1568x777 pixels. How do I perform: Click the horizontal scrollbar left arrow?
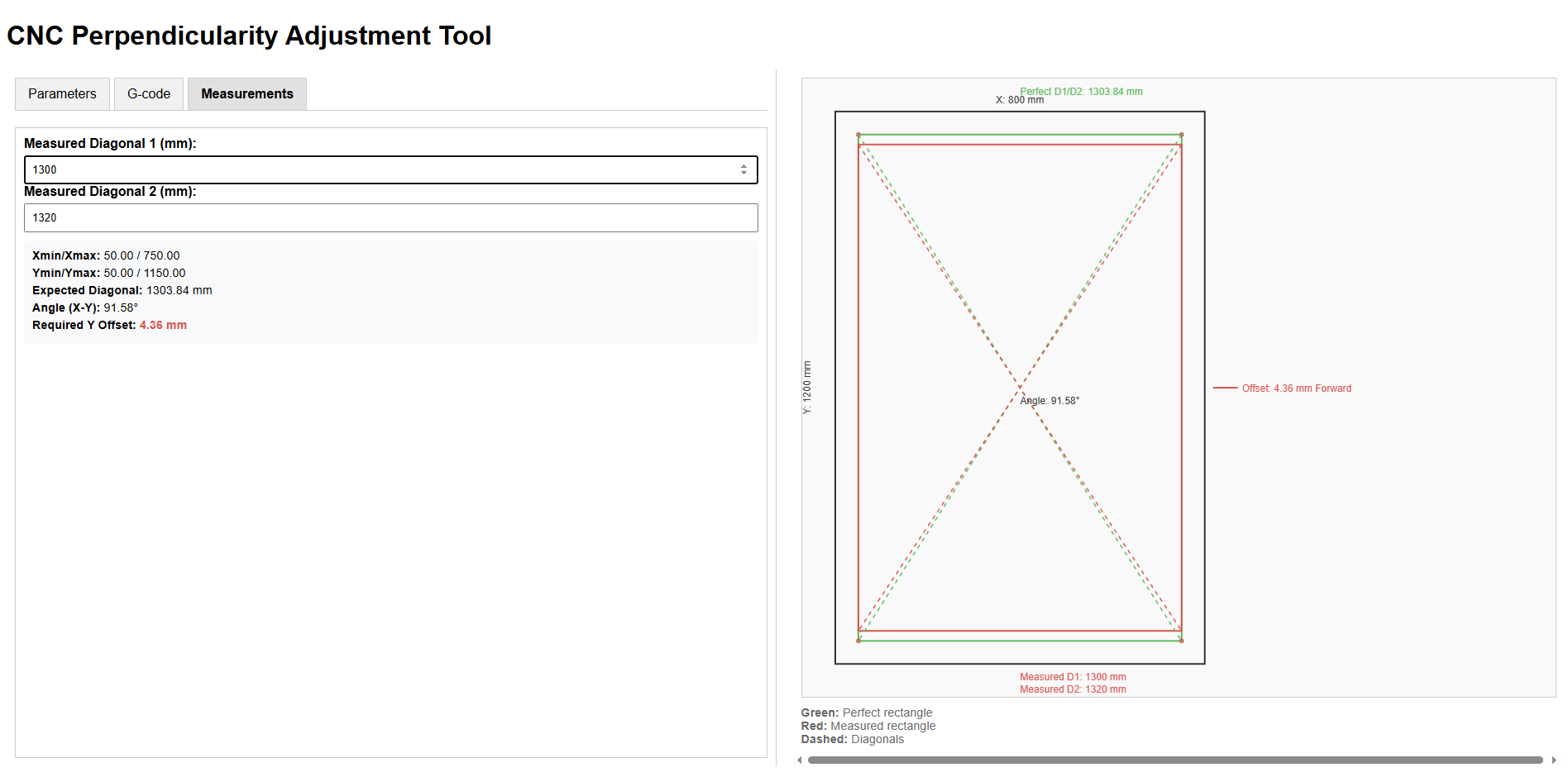[x=799, y=760]
